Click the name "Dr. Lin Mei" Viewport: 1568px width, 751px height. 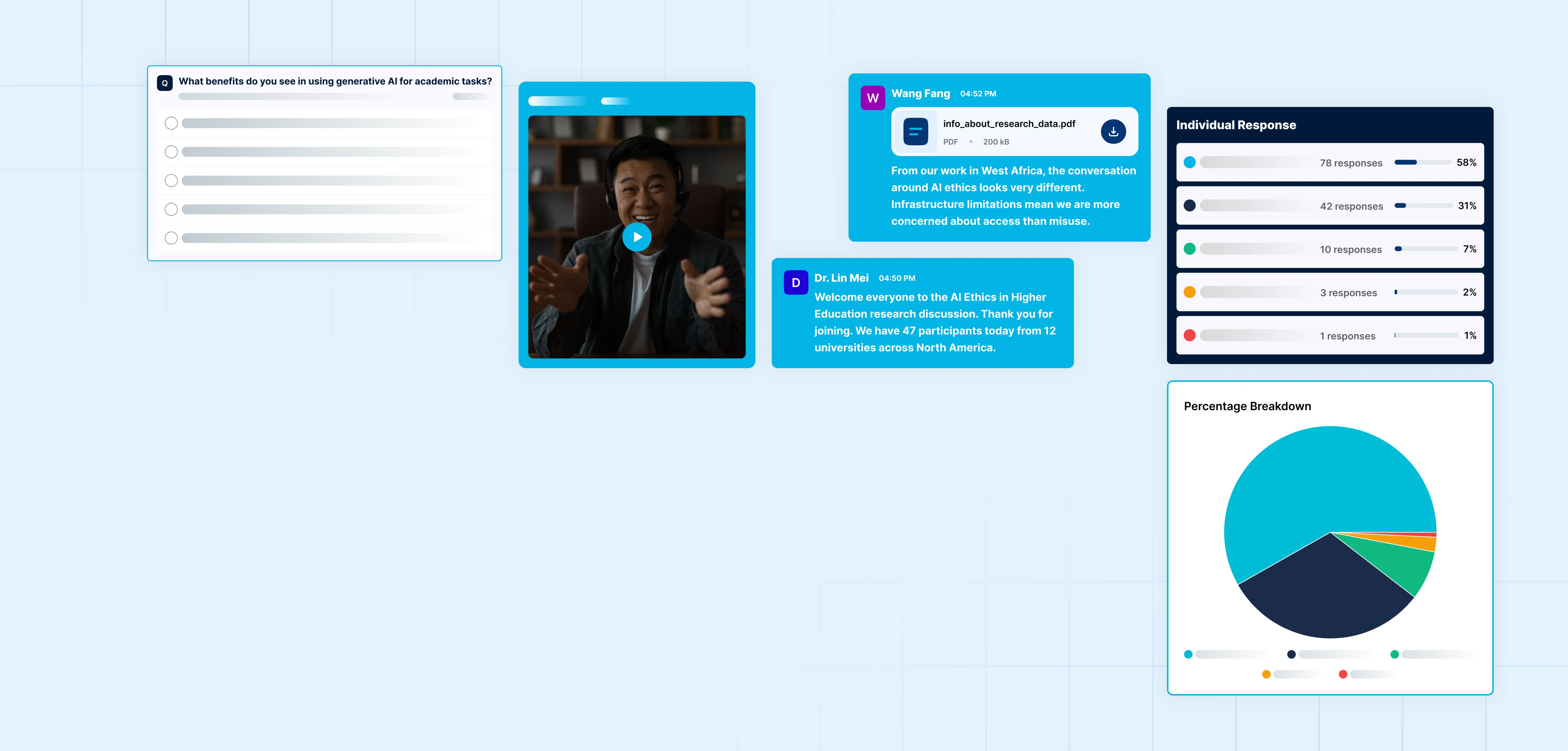coord(841,278)
